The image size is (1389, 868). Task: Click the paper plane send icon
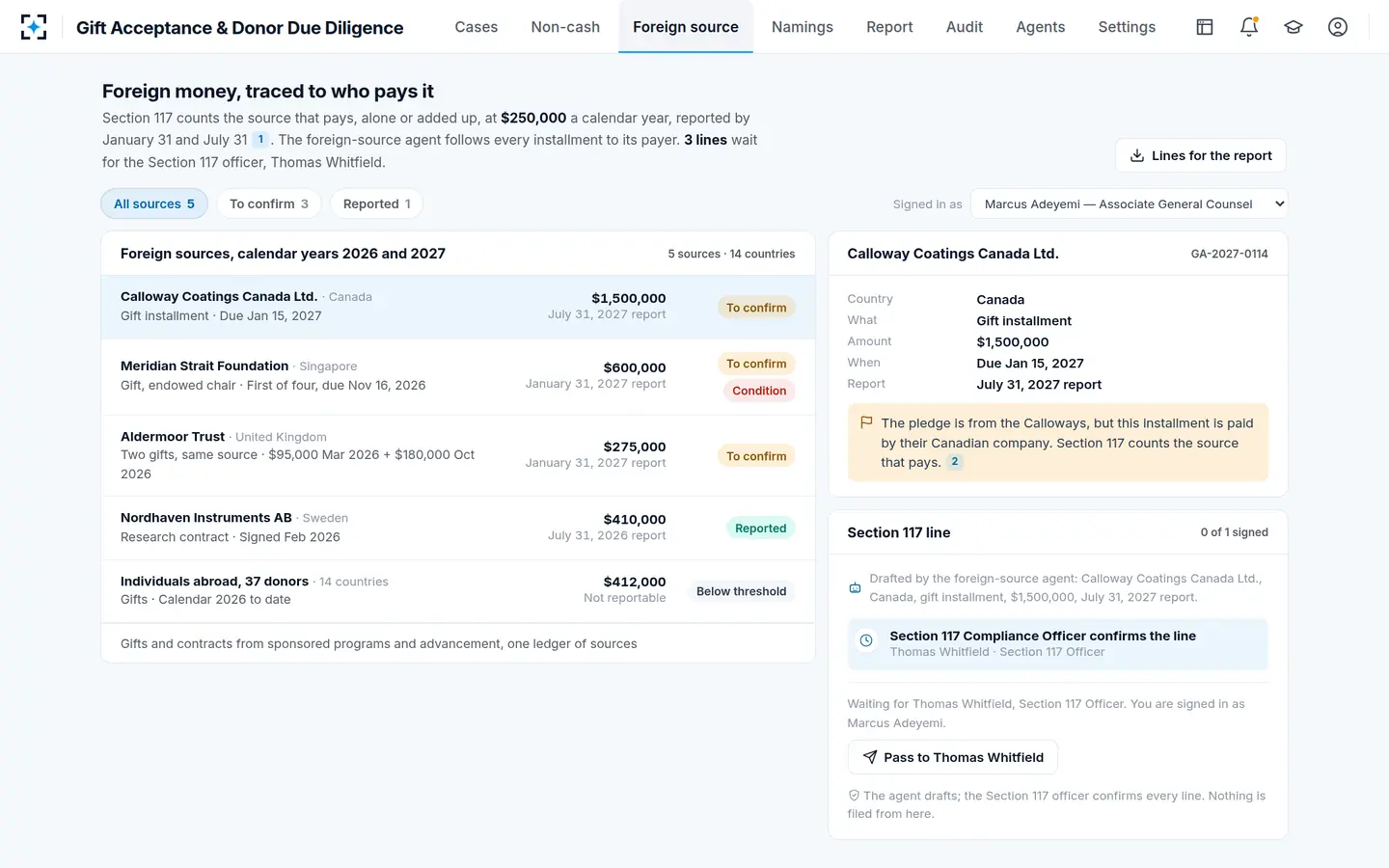tap(870, 757)
